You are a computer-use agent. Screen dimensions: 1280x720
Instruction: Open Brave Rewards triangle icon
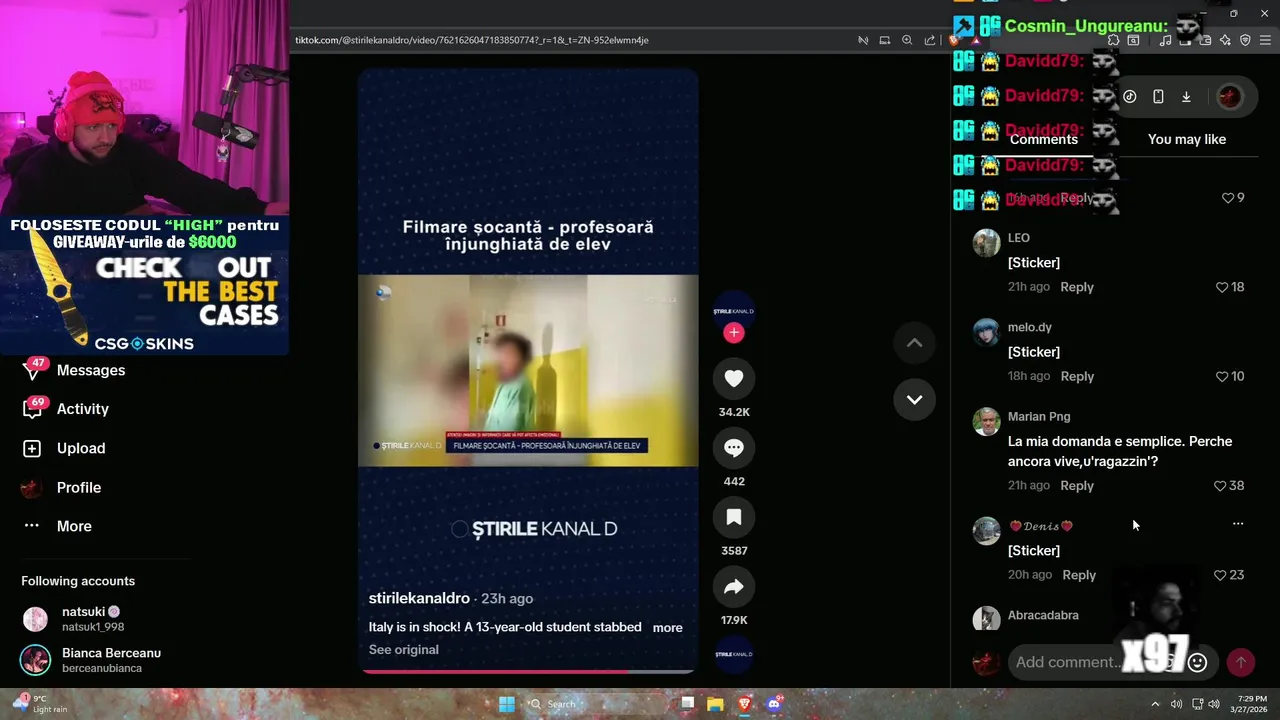[x=976, y=40]
